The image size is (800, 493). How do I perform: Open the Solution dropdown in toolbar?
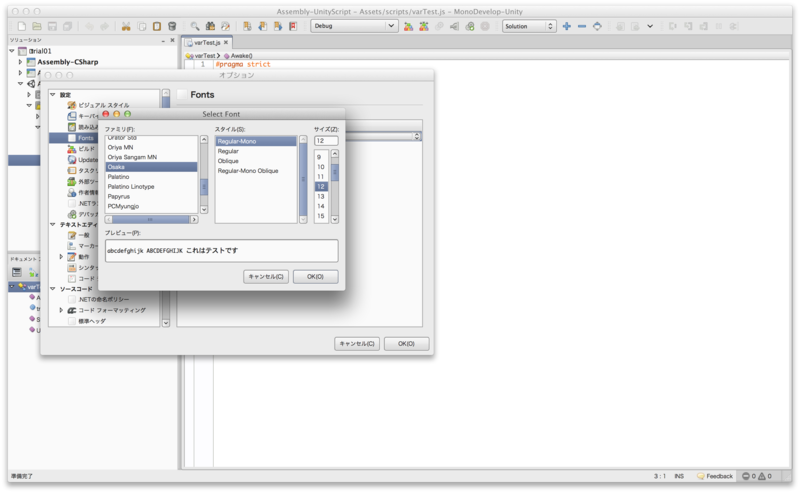[529, 26]
